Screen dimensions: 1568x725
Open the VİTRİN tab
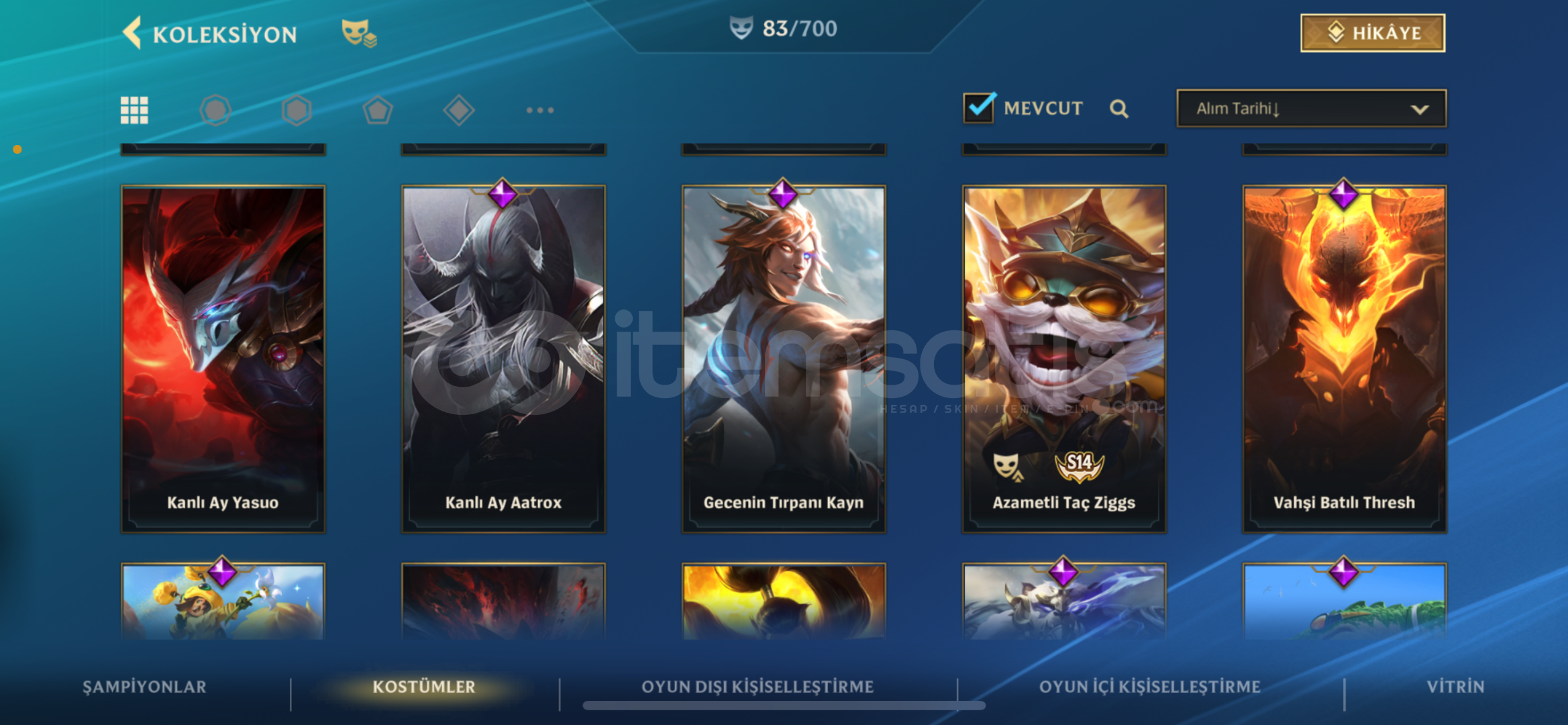point(1455,687)
